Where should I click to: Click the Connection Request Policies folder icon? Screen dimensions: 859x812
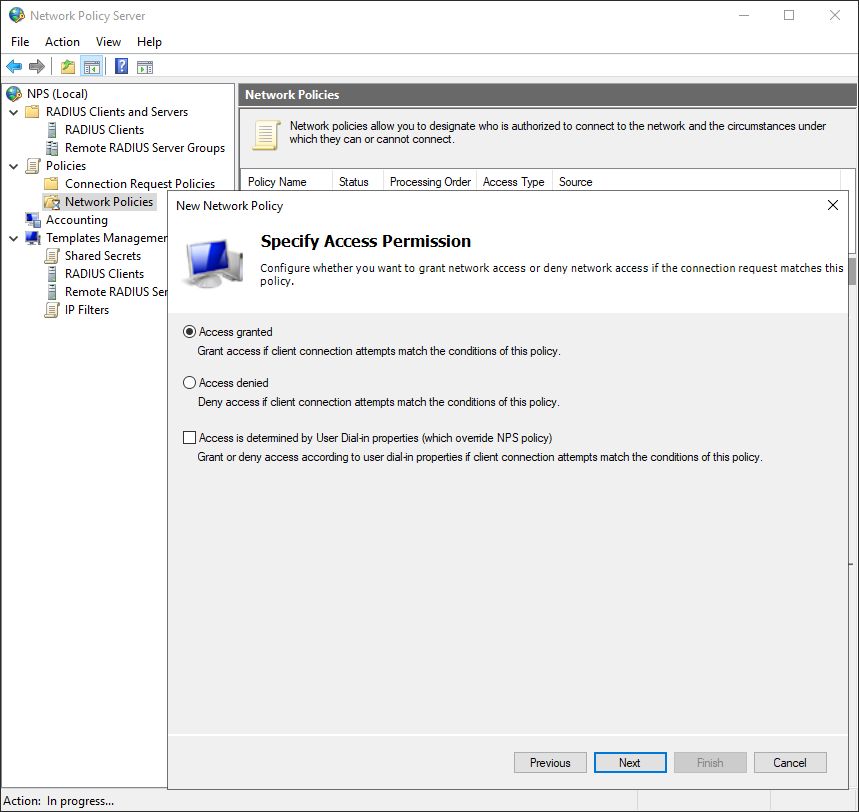pyautogui.click(x=51, y=184)
